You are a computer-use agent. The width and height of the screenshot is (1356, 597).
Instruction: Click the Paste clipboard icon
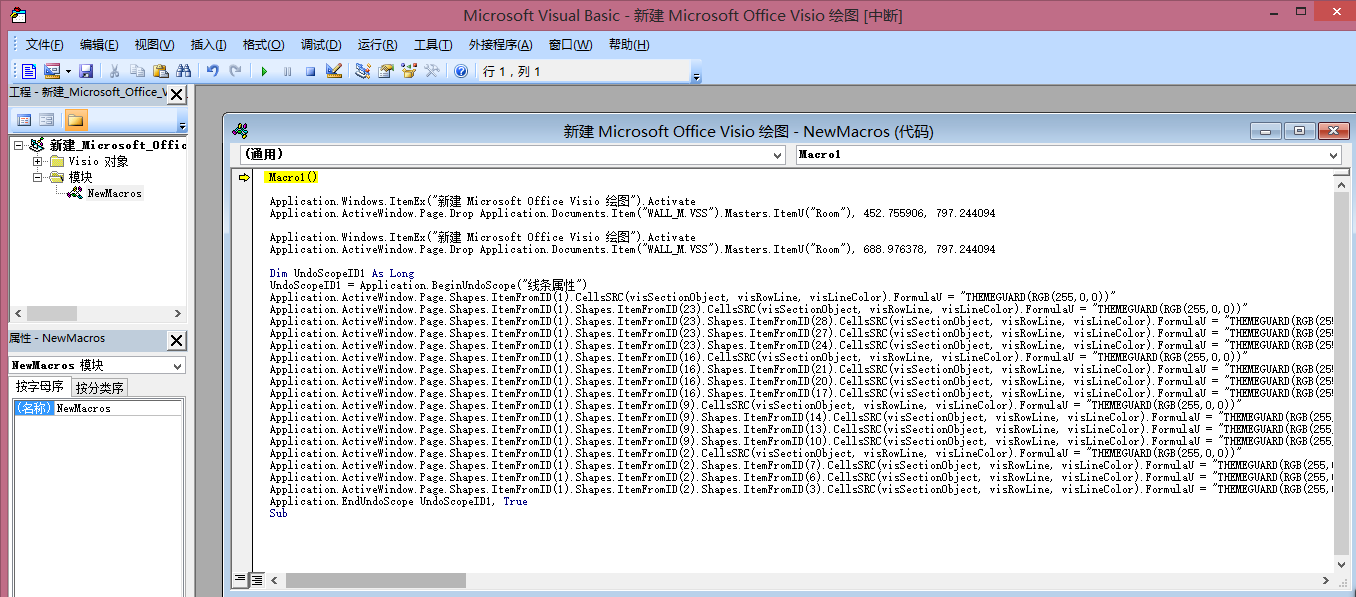(160, 71)
